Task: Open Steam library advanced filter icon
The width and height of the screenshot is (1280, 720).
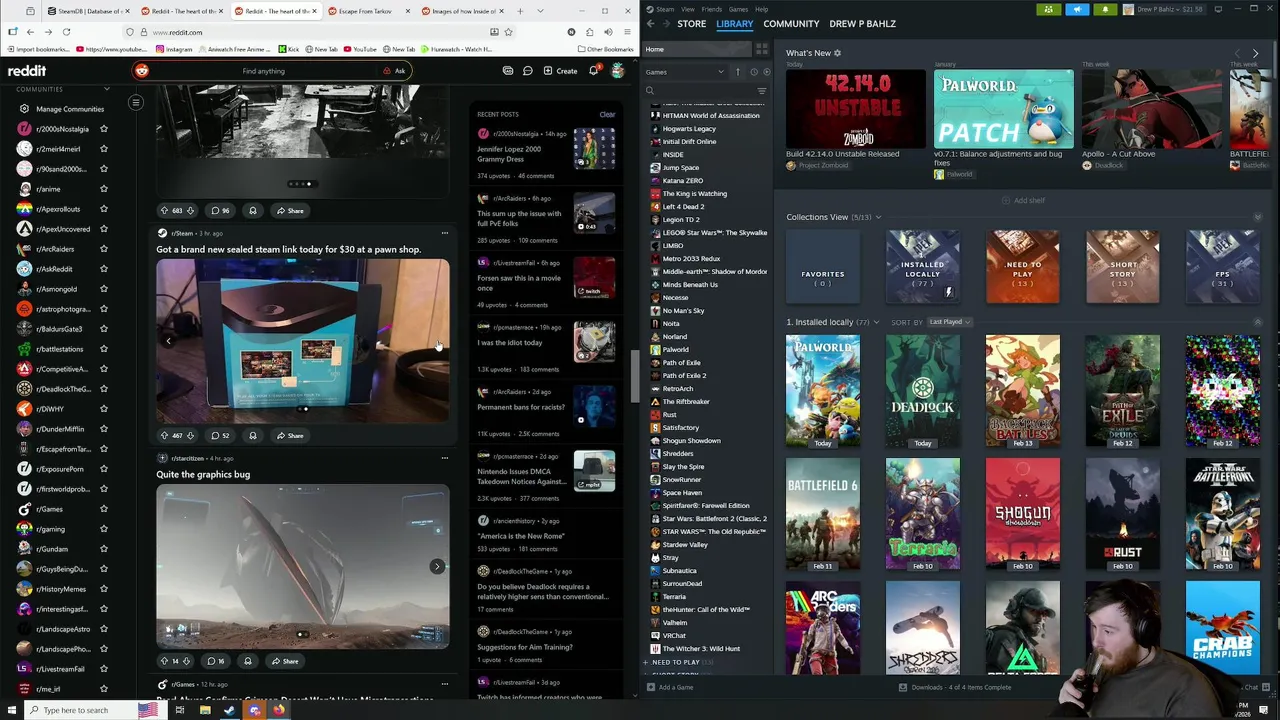Action: tap(762, 91)
